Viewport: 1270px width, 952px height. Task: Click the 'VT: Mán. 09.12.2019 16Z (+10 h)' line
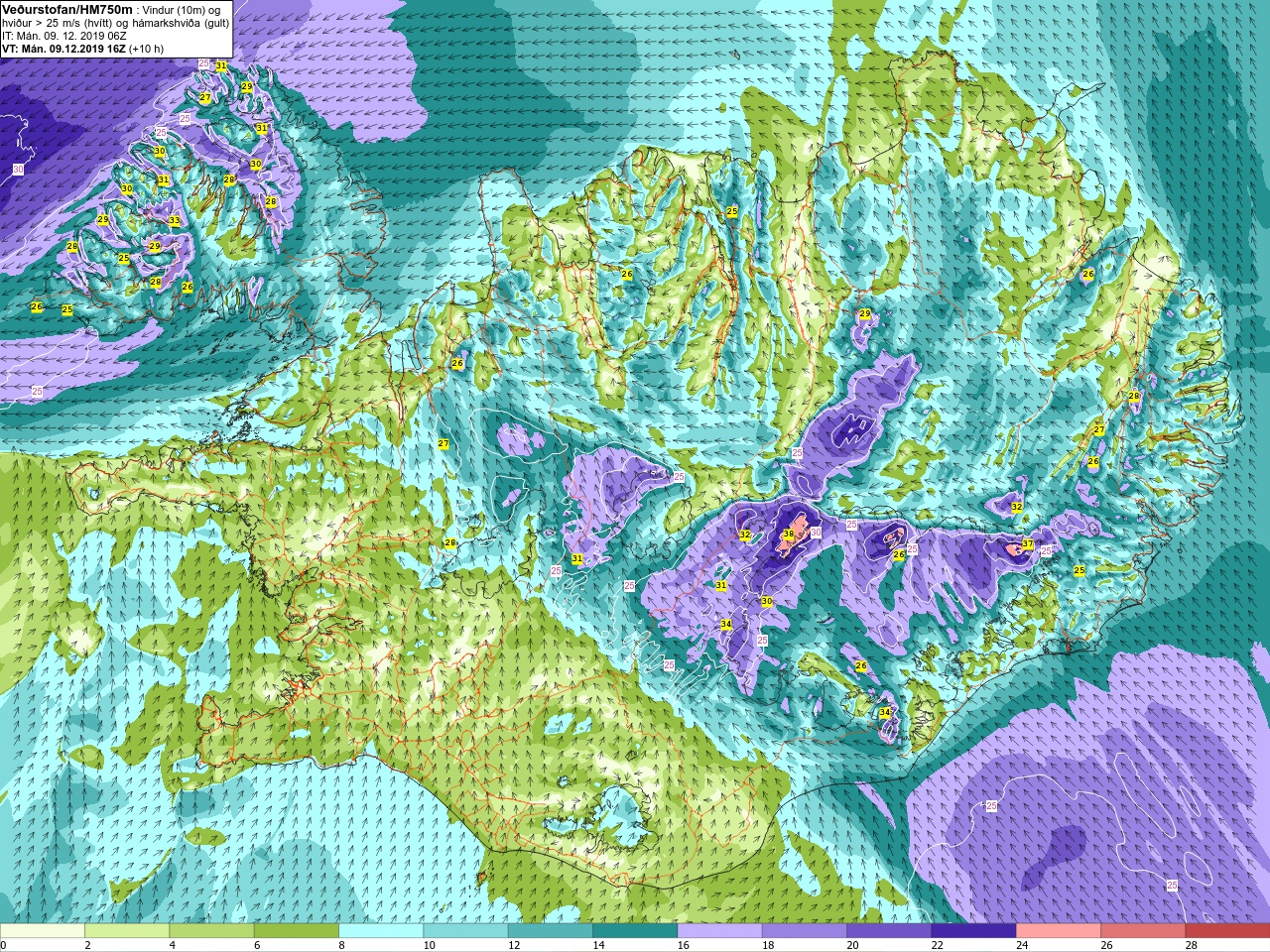pos(83,48)
